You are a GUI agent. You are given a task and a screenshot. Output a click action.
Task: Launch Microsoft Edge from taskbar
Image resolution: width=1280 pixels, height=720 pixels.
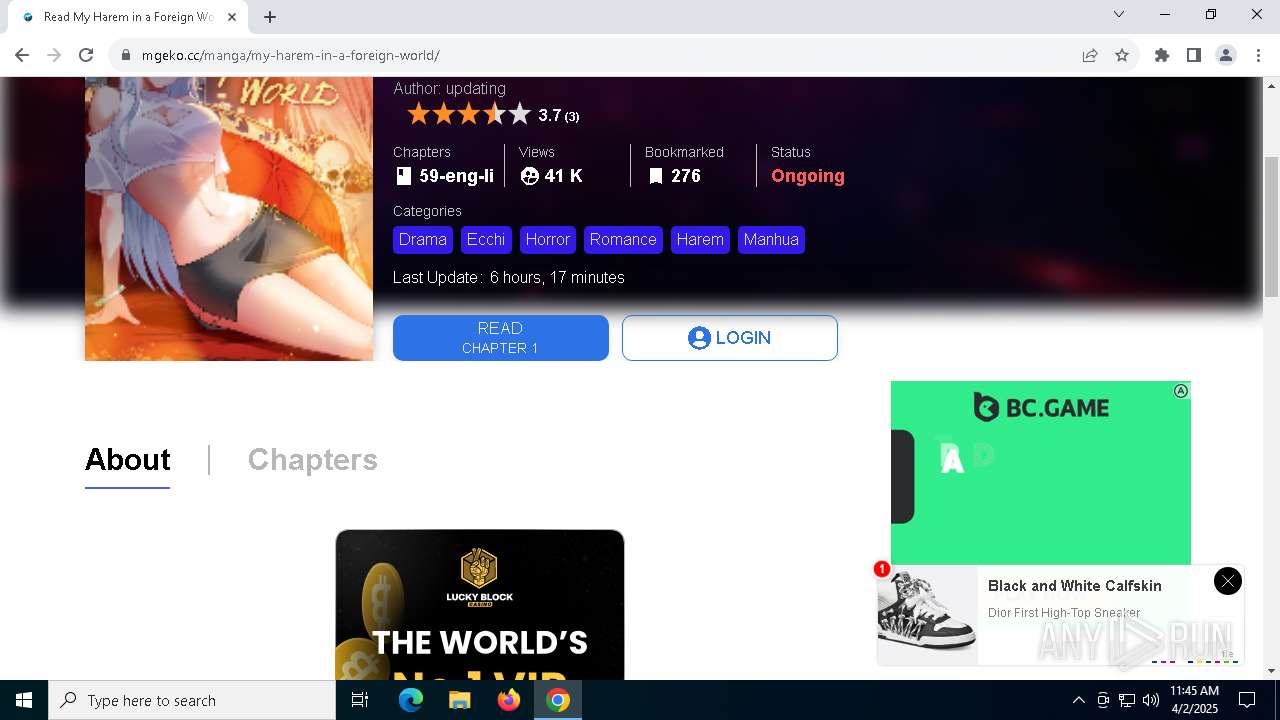[411, 700]
